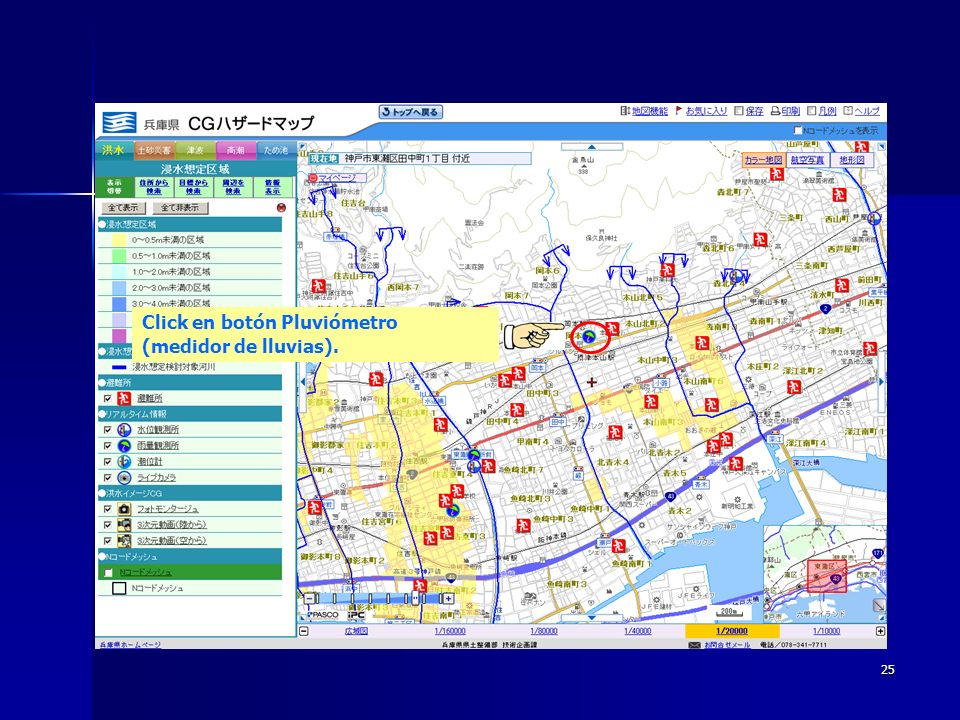Click the mail icon next to お問合せメール
This screenshot has height=720, width=960.
click(694, 645)
